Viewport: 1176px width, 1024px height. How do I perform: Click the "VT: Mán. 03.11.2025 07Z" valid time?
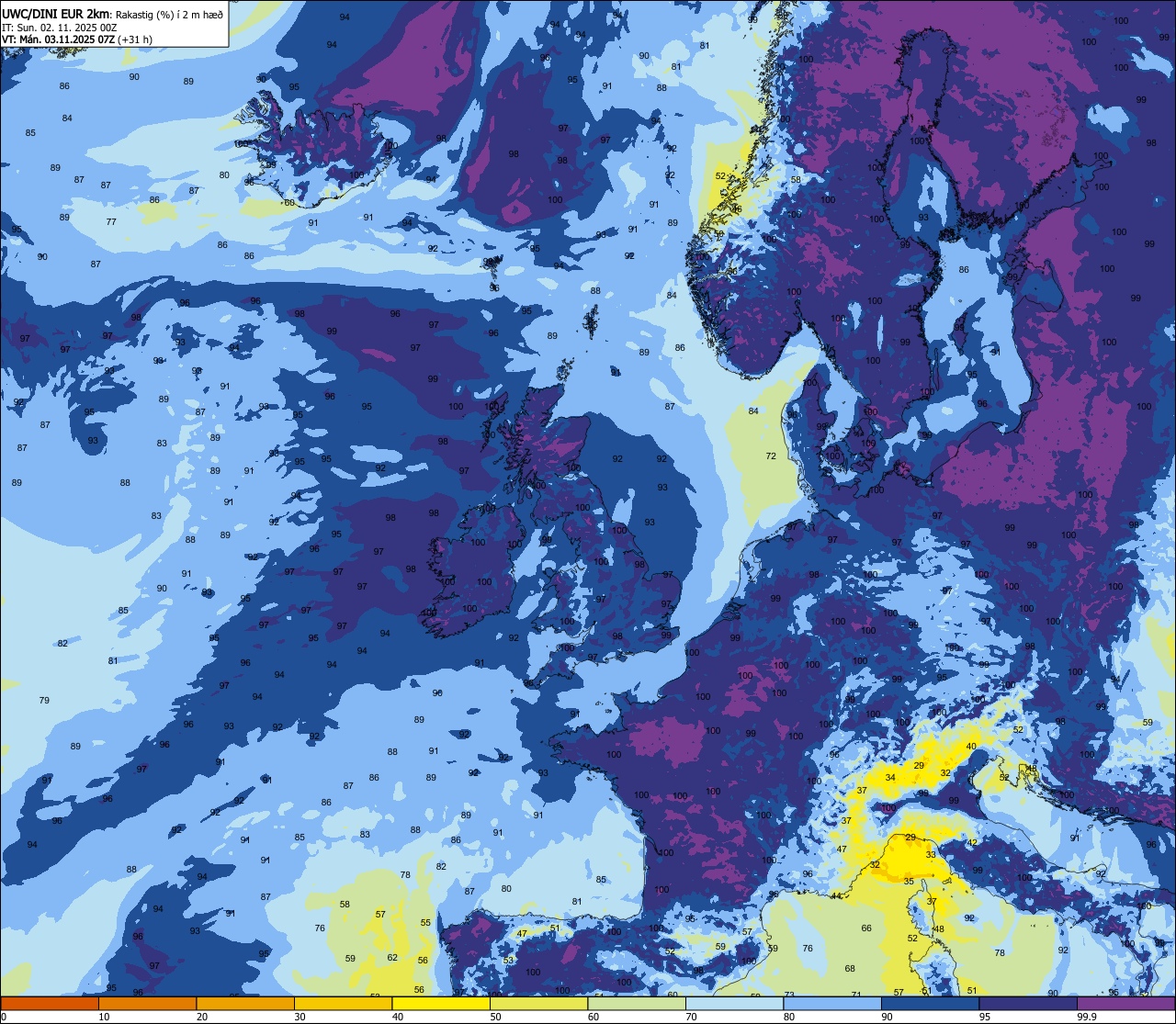pos(59,39)
